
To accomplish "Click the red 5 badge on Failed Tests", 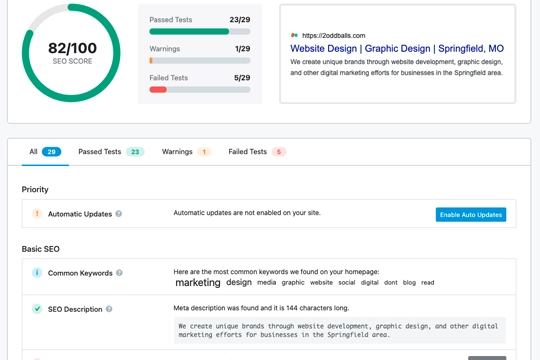I will pos(279,152).
